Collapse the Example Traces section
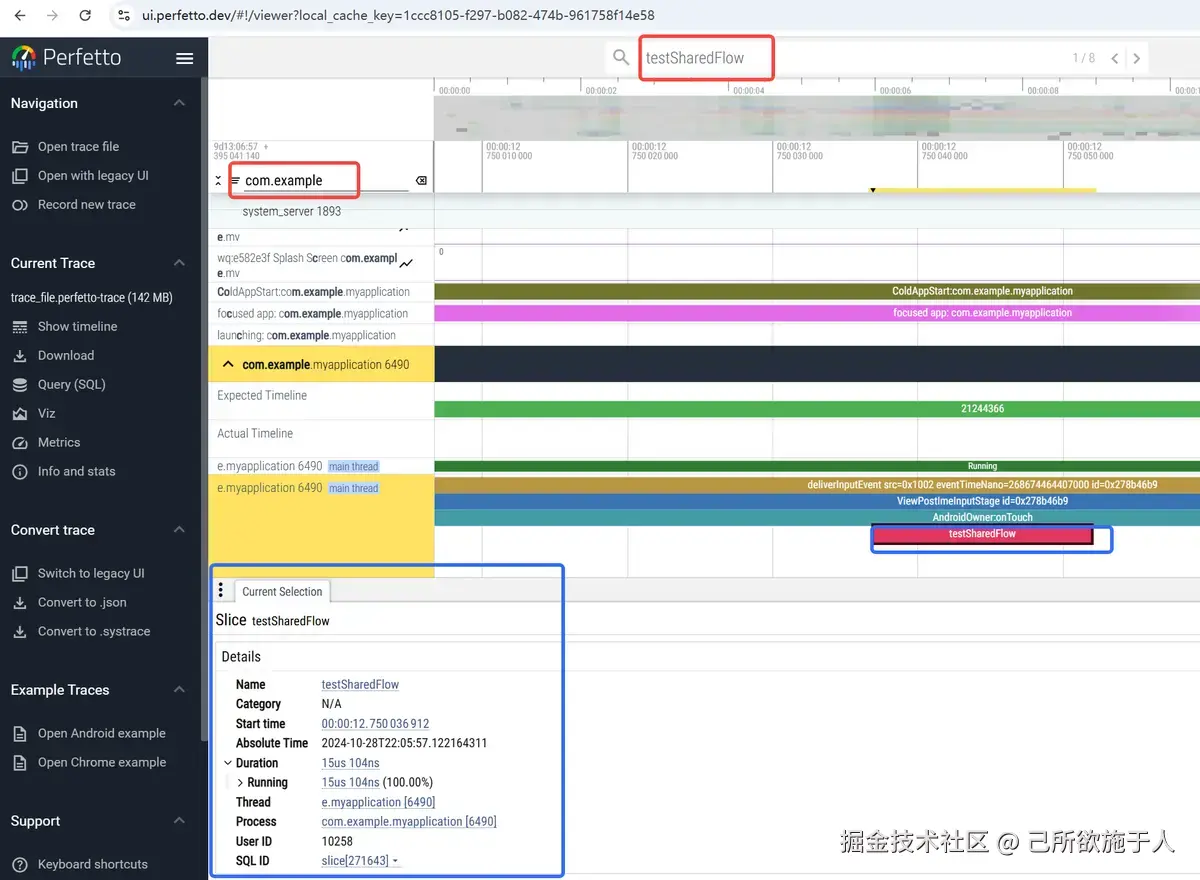1200x880 pixels. 179,690
